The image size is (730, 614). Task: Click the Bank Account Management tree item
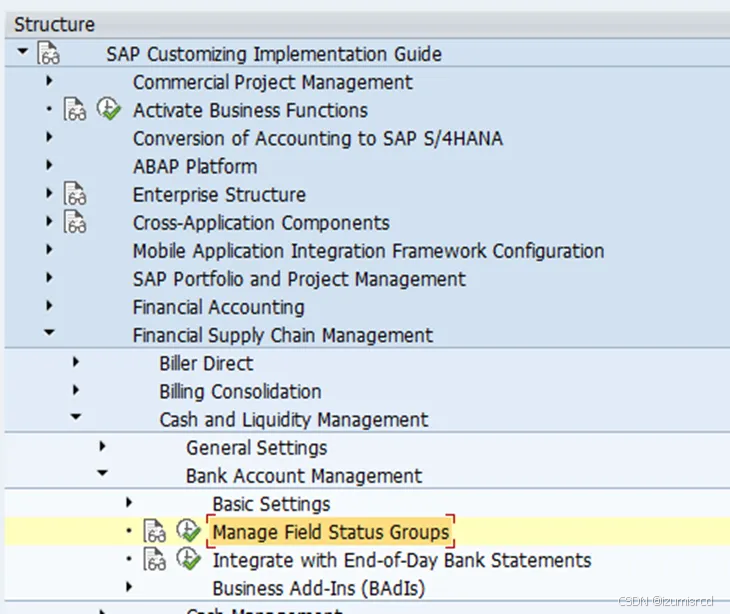click(304, 476)
